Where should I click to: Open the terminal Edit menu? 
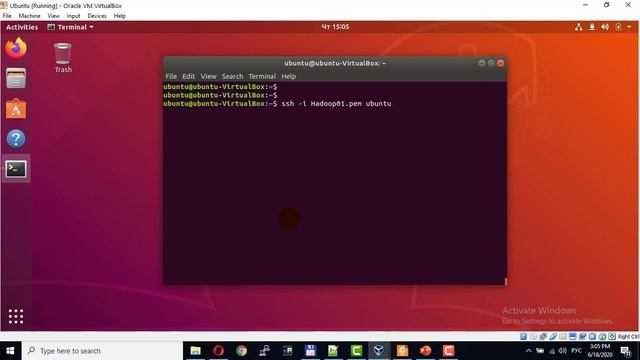(189, 76)
